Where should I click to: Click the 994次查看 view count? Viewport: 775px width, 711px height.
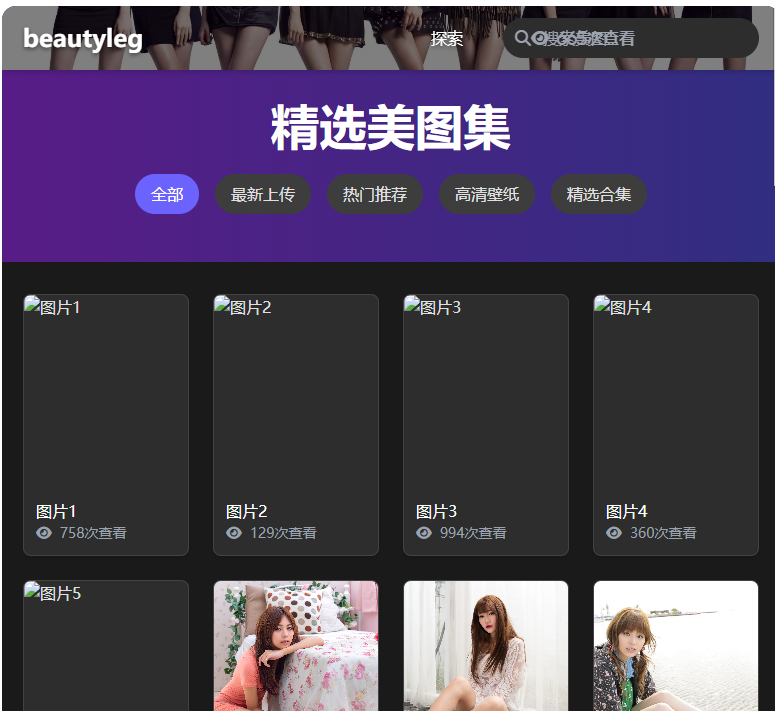[473, 533]
